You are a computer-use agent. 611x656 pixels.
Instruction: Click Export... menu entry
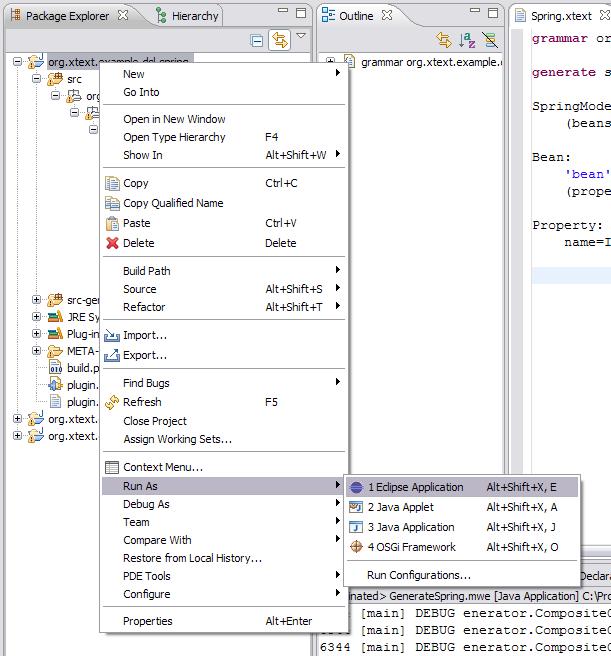pos(224,356)
